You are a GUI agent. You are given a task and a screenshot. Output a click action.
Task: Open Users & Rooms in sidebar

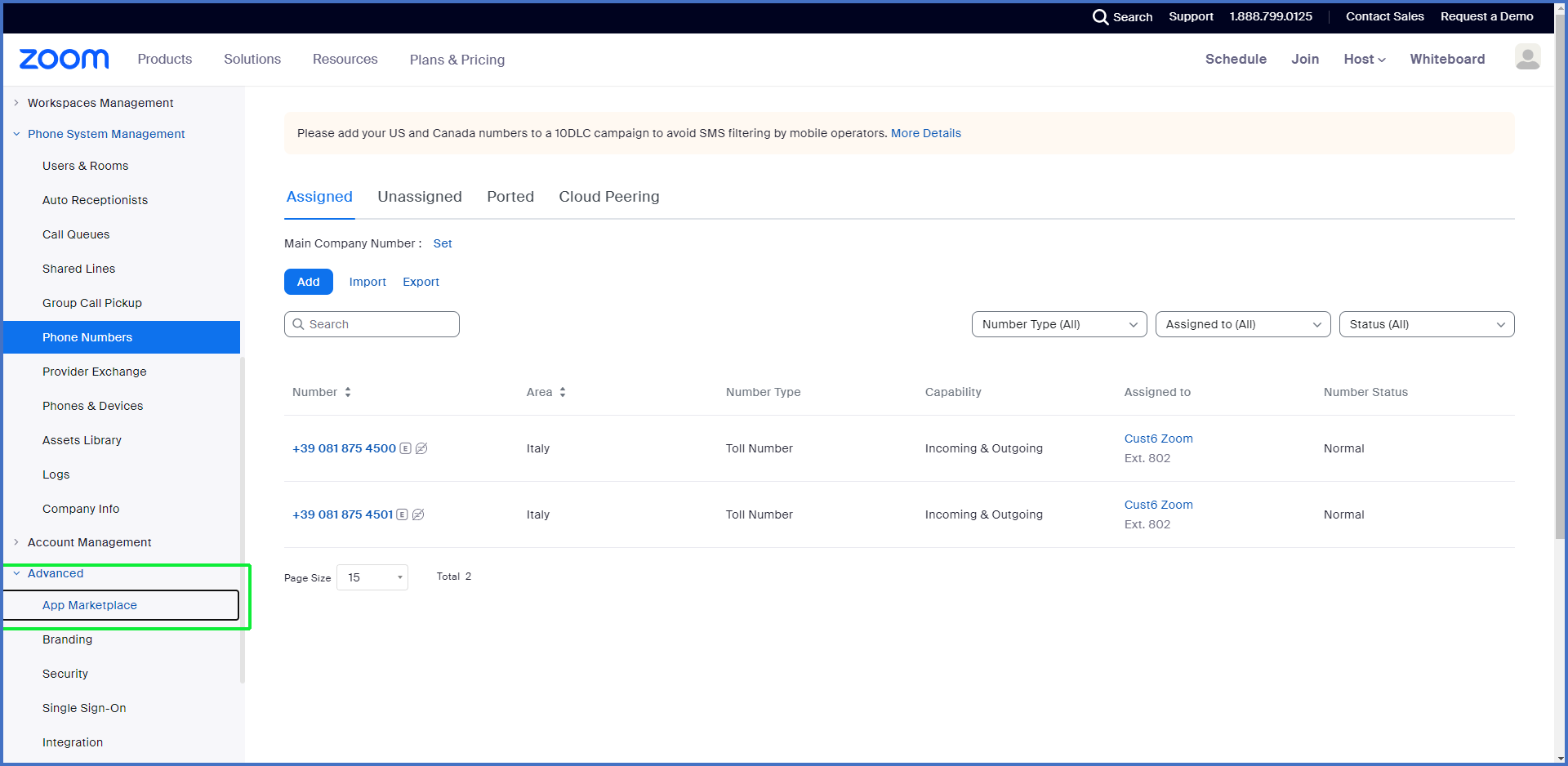point(86,166)
